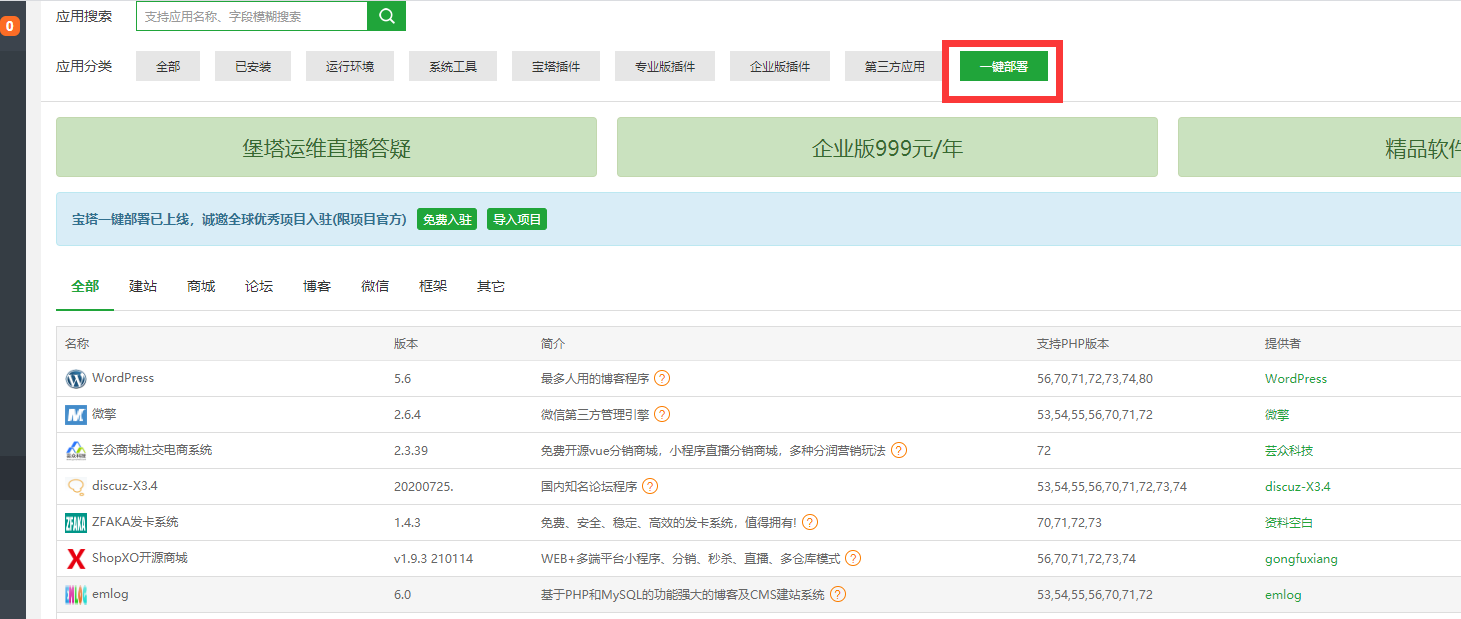1461x619 pixels.
Task: Switch to the 建站 tab
Action: pyautogui.click(x=143, y=286)
